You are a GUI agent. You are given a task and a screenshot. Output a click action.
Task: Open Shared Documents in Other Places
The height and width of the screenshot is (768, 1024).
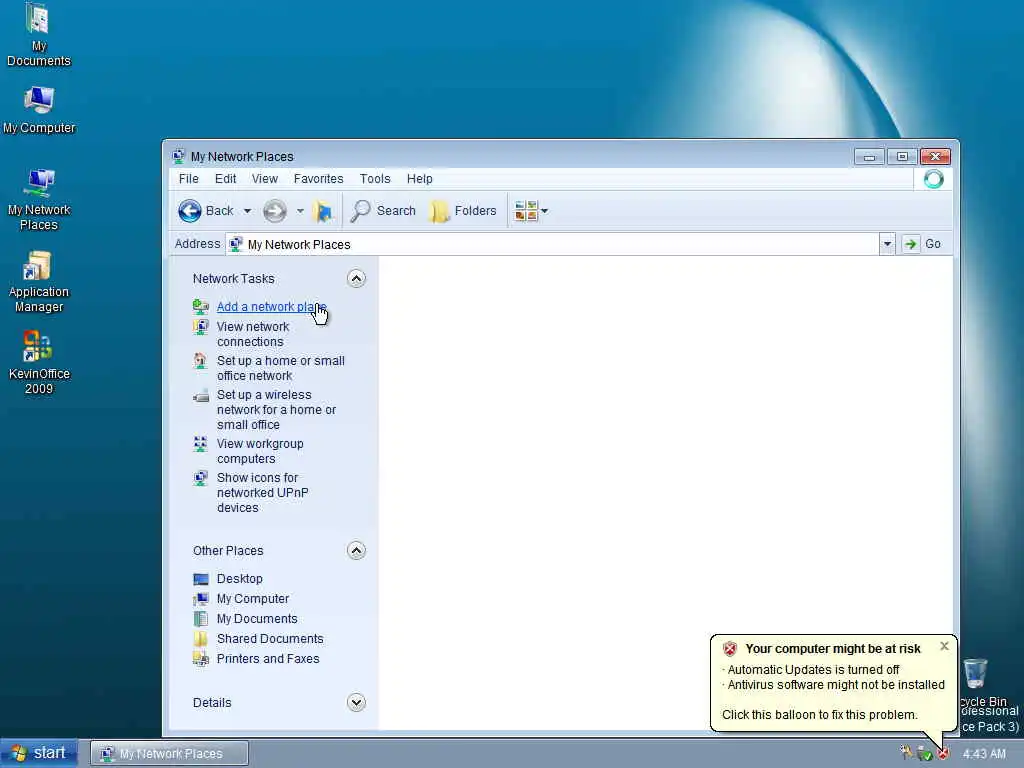tap(270, 639)
